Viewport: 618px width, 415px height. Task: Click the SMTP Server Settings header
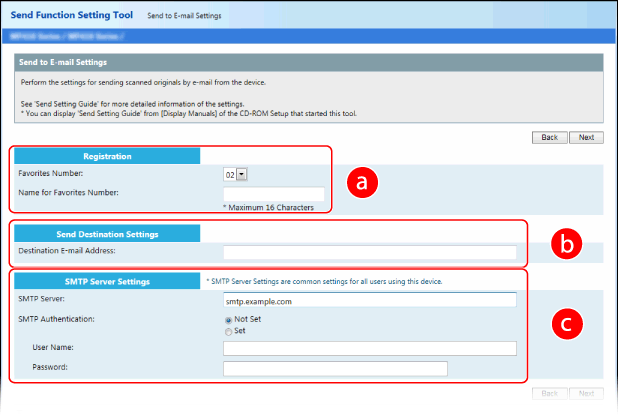tap(106, 281)
